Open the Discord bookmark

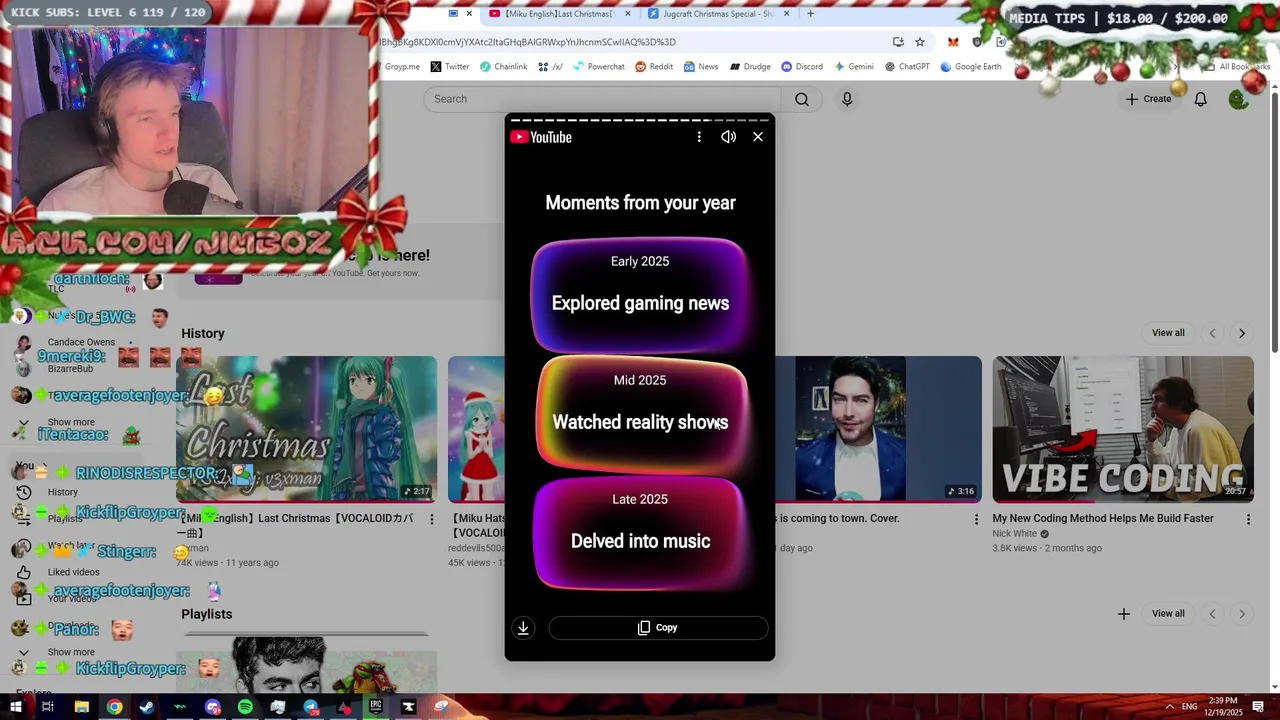[x=802, y=67]
